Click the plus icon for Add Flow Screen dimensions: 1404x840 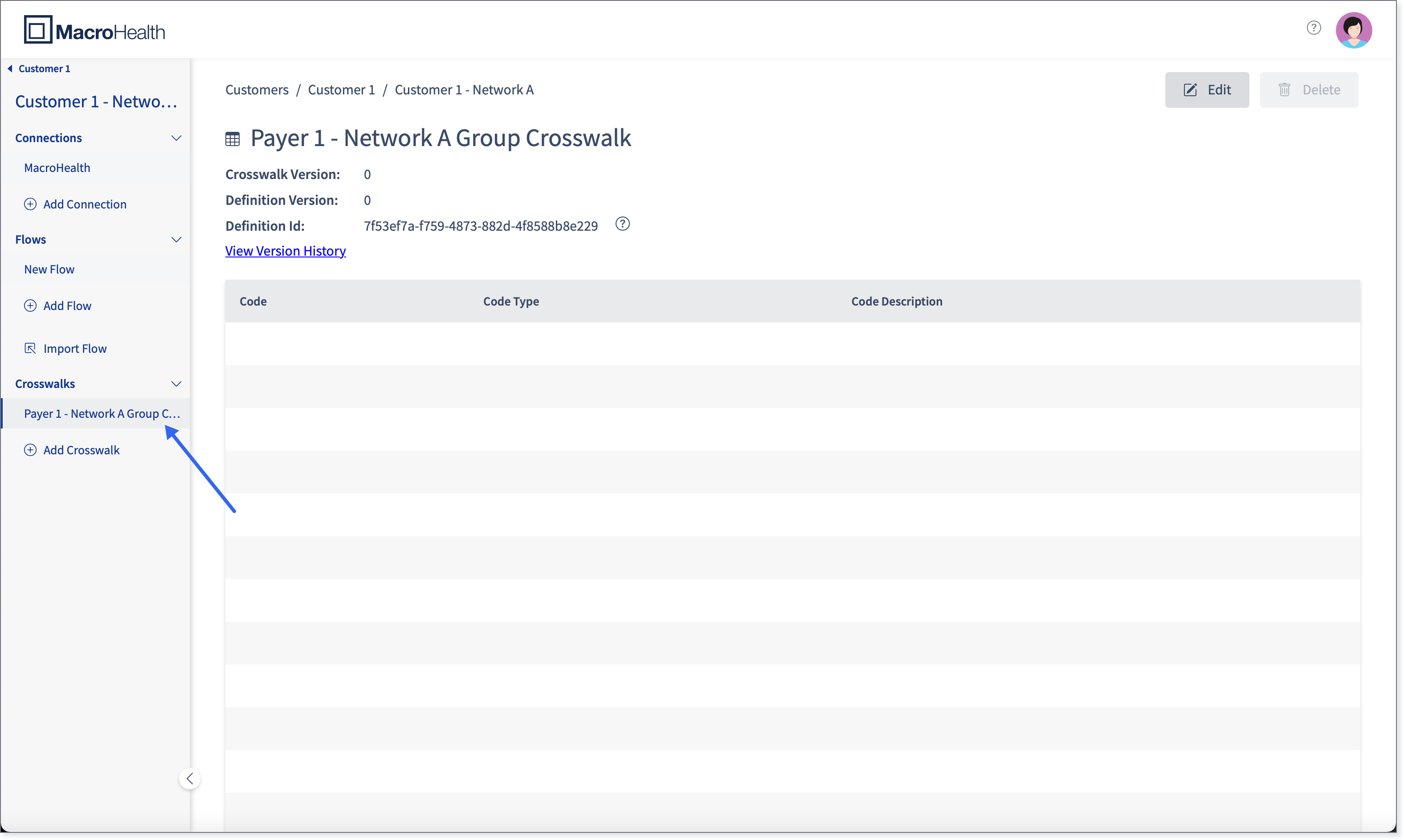[30, 306]
